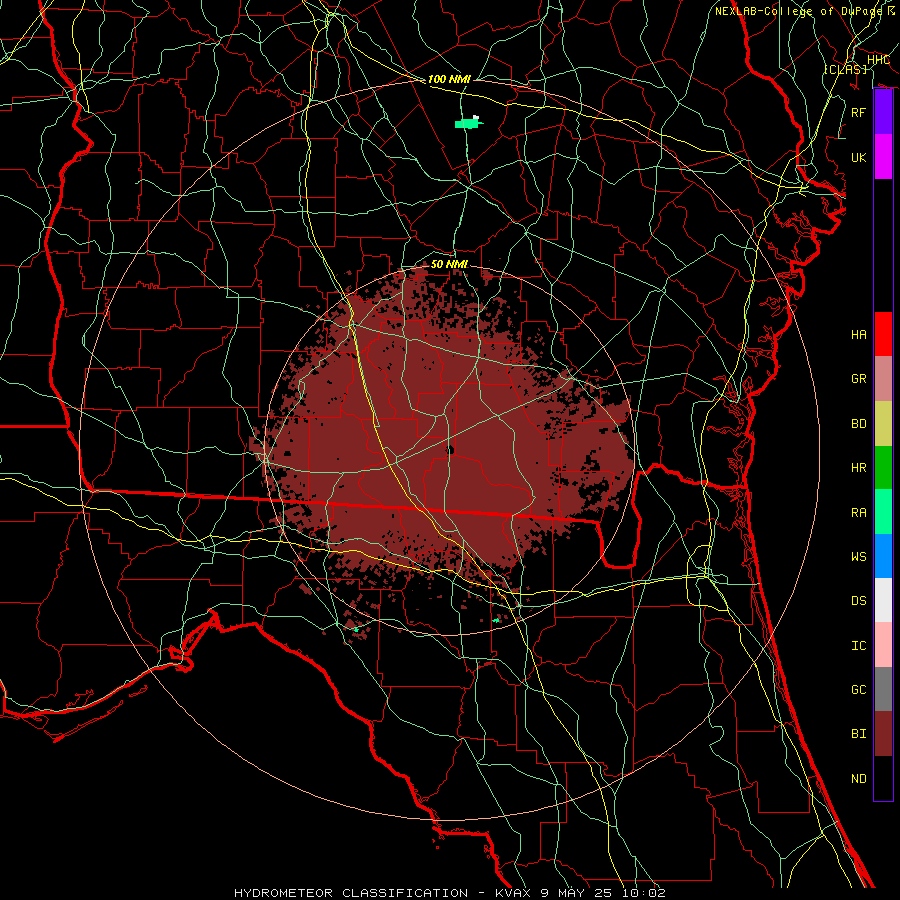This screenshot has height=900, width=900.
Task: Select the "GC" legend label
Action: click(859, 690)
